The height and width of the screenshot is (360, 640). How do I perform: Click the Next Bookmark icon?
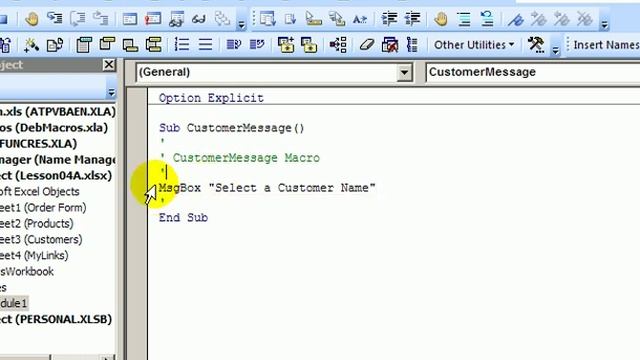539,19
